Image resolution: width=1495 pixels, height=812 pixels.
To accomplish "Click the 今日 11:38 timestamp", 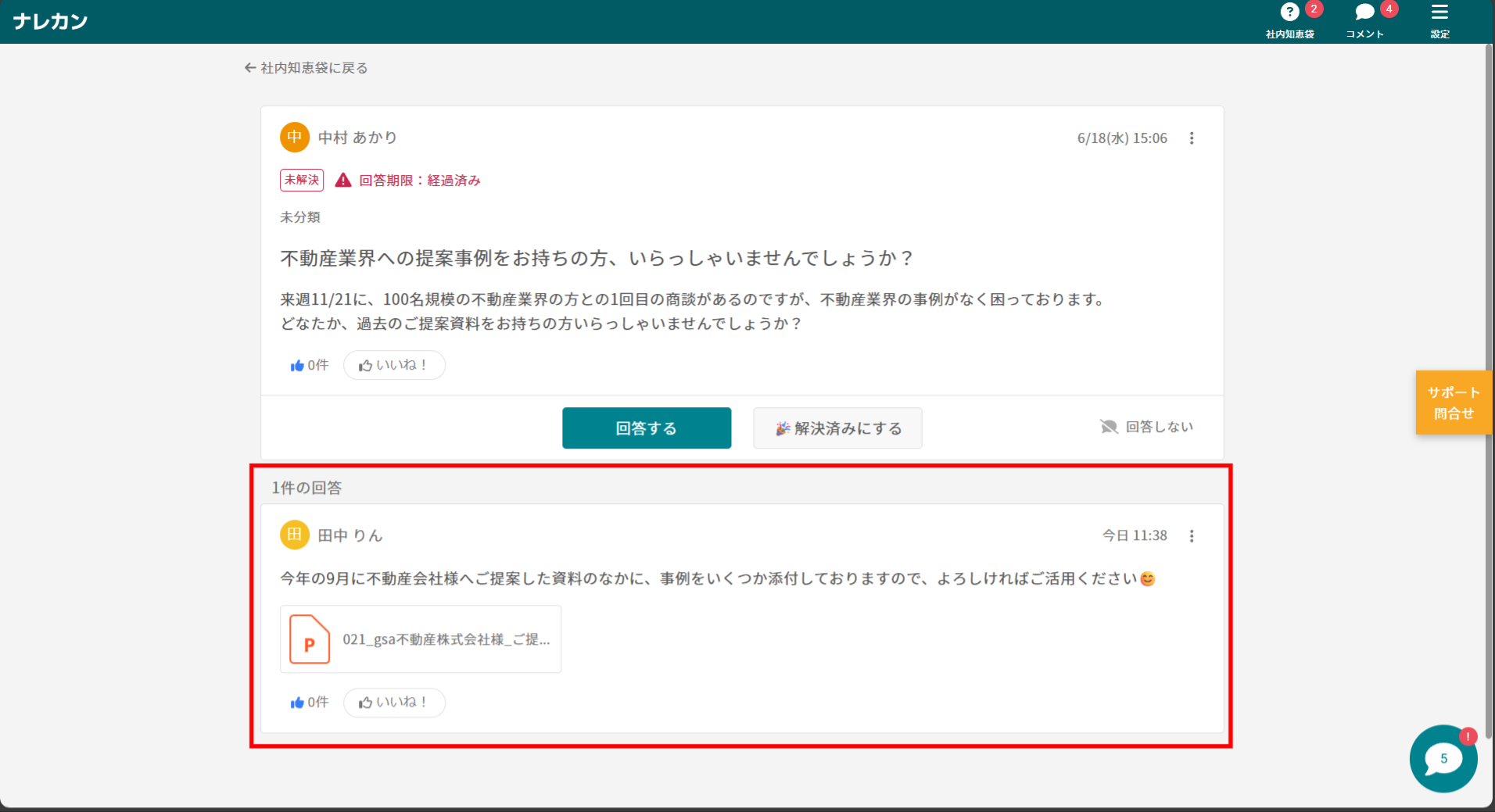I will point(1135,536).
